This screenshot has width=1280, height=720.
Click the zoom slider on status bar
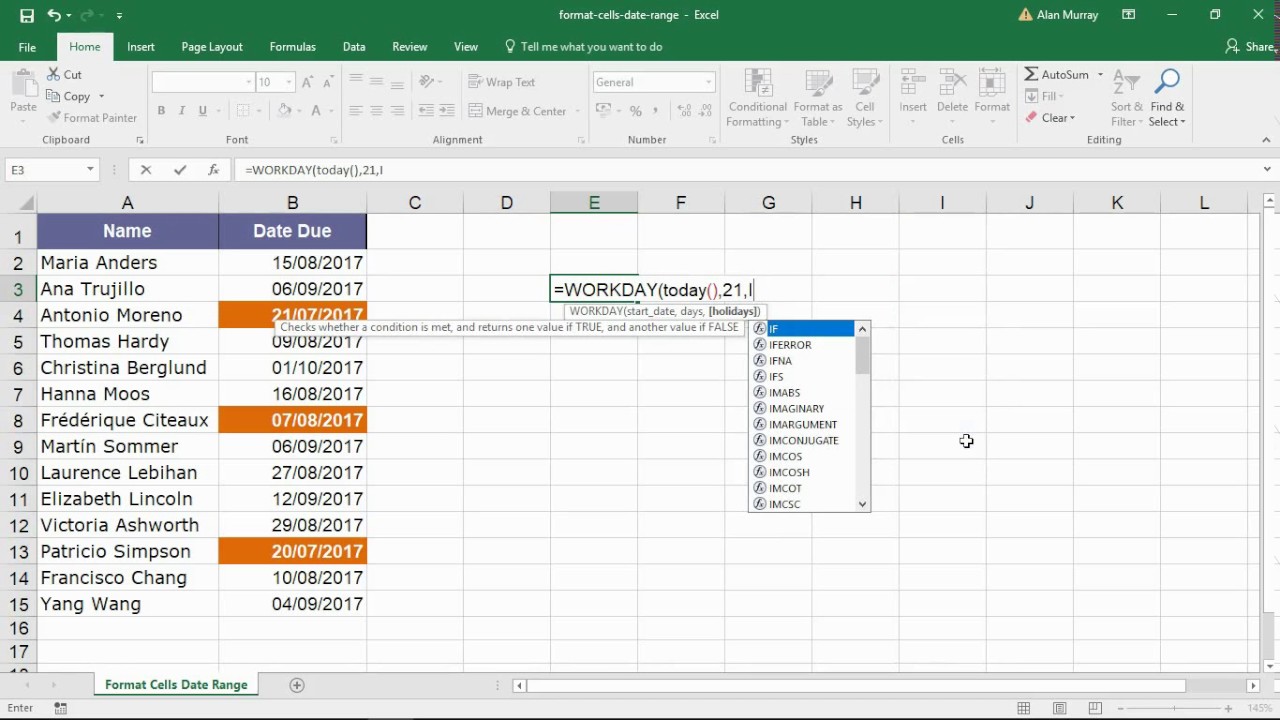point(1176,708)
